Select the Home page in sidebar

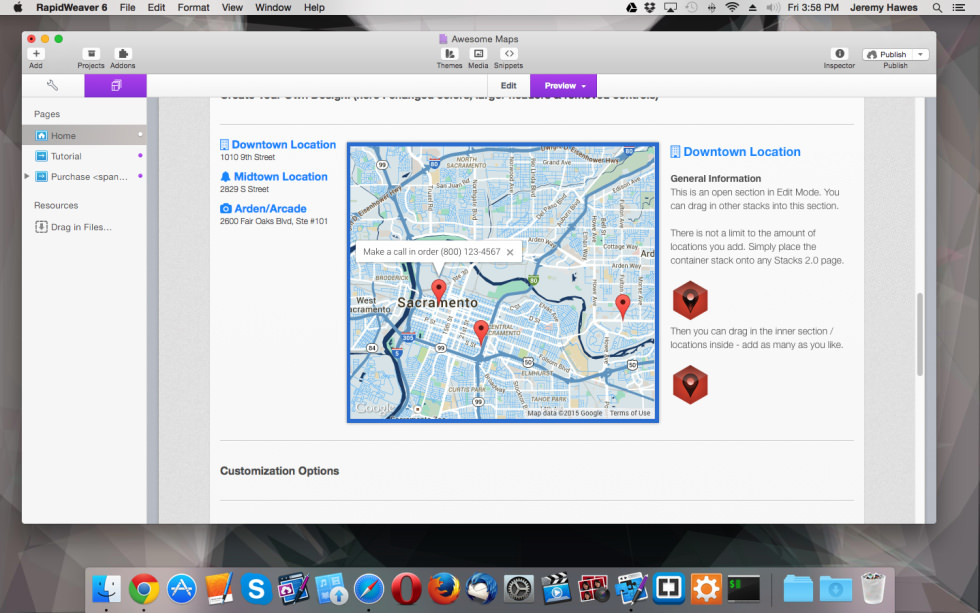(84, 136)
